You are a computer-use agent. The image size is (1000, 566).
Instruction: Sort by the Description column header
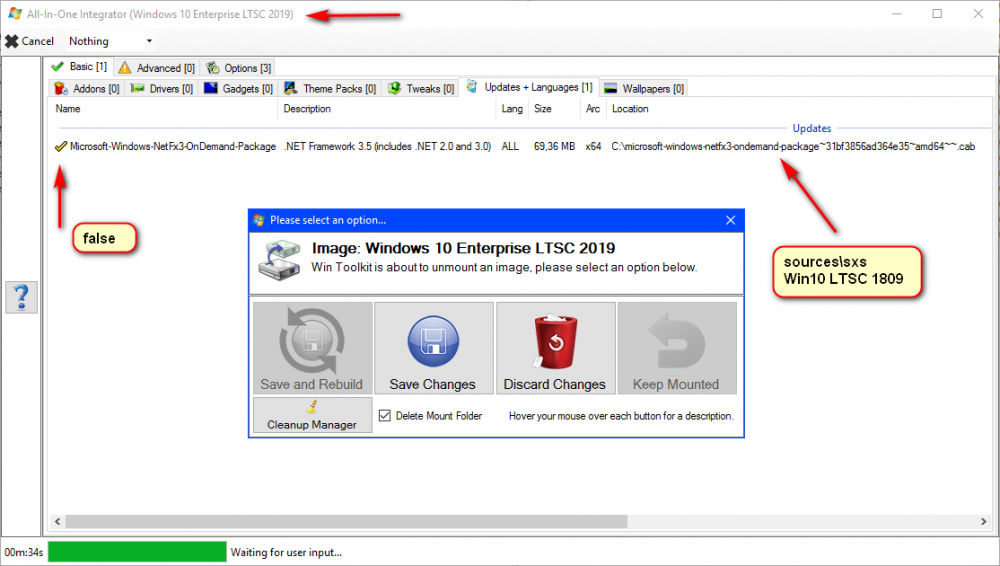pos(387,109)
